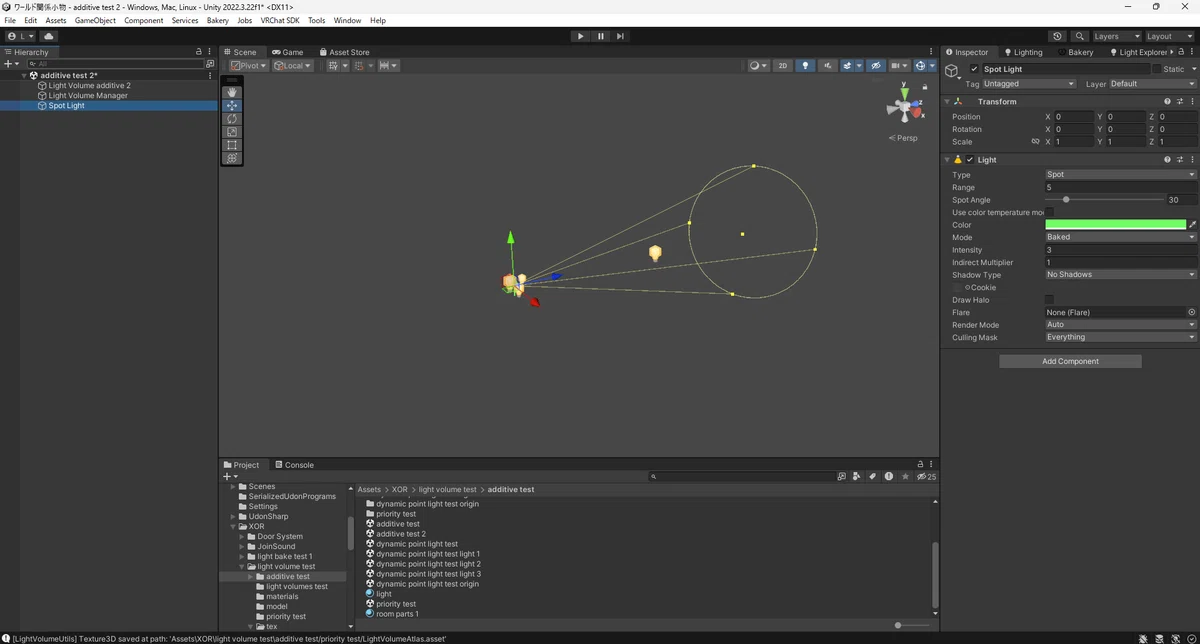This screenshot has height=644, width=1200.
Task: Switch to the Console tab
Action: pyautogui.click(x=294, y=465)
